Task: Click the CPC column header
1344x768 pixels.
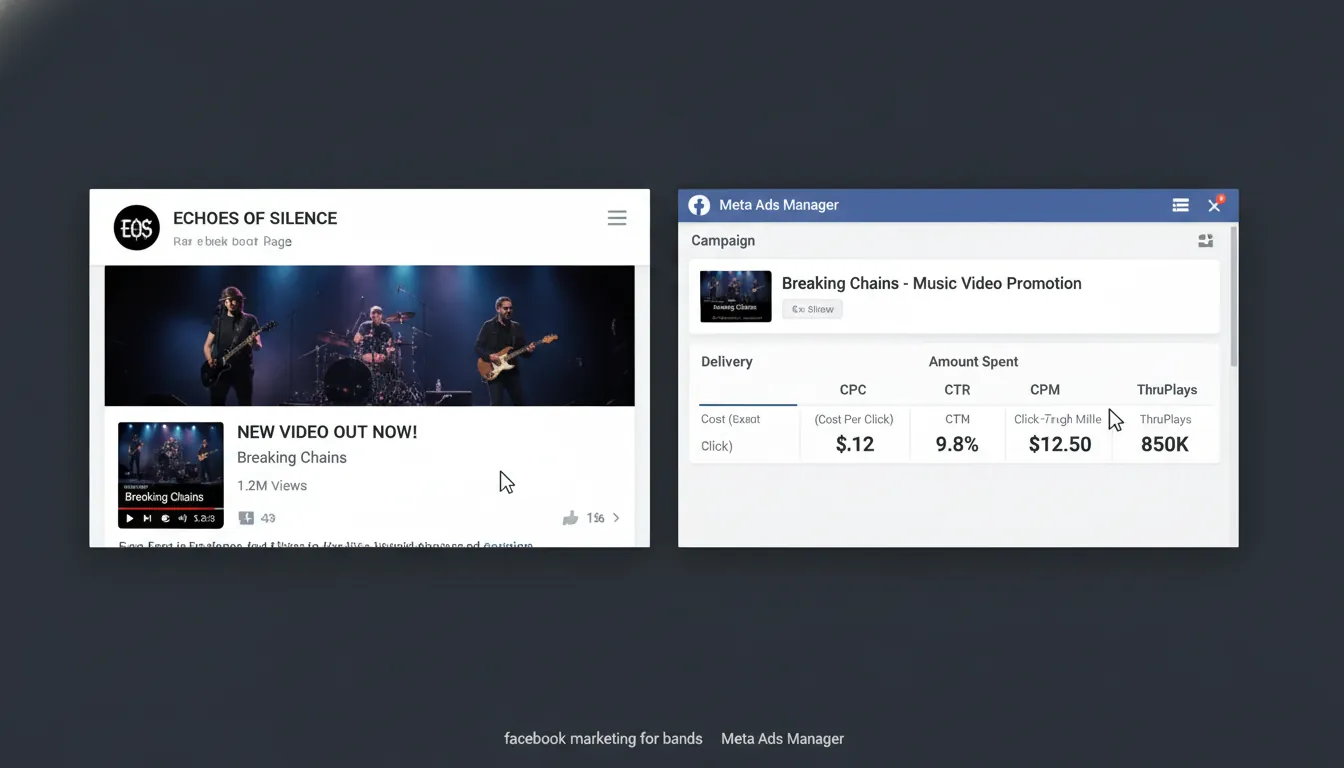Action: click(x=853, y=389)
